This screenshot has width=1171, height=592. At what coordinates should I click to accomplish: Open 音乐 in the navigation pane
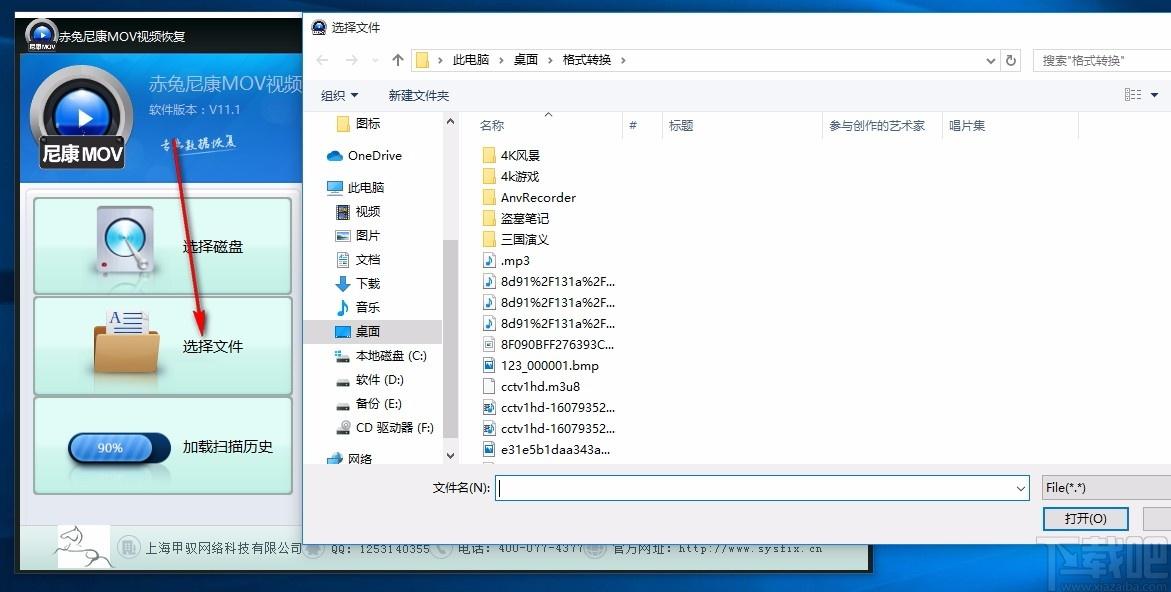358,307
